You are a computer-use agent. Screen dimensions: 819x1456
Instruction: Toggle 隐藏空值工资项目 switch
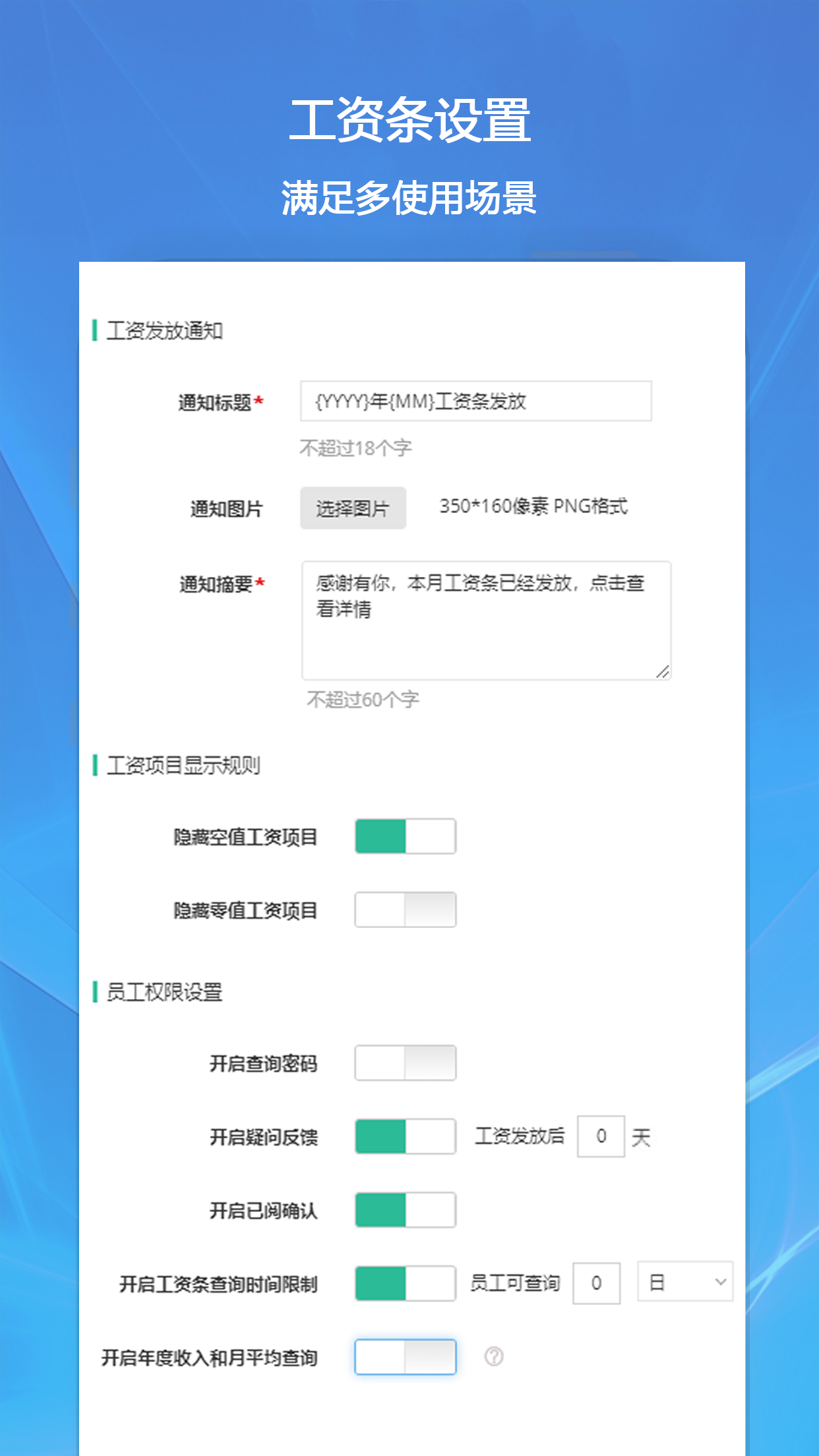405,836
